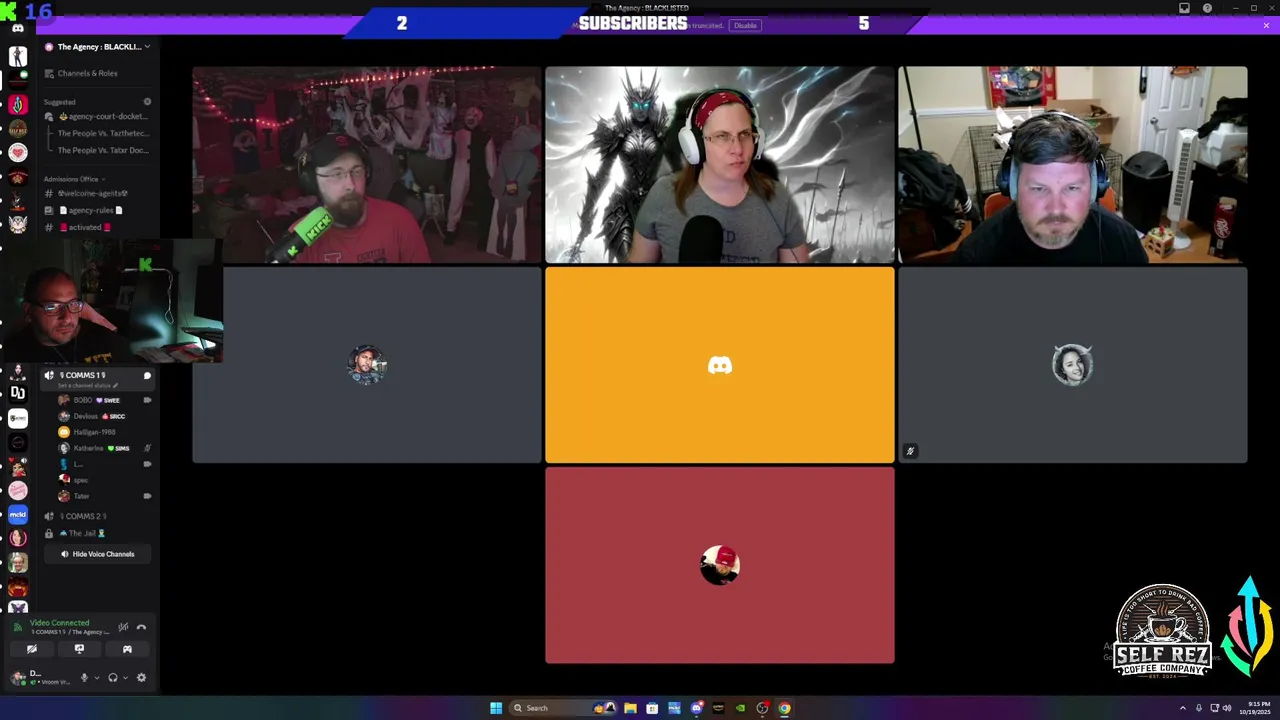Open The People Vs. Tazthetec thread
Image resolution: width=1280 pixels, height=720 pixels.
pos(103,133)
